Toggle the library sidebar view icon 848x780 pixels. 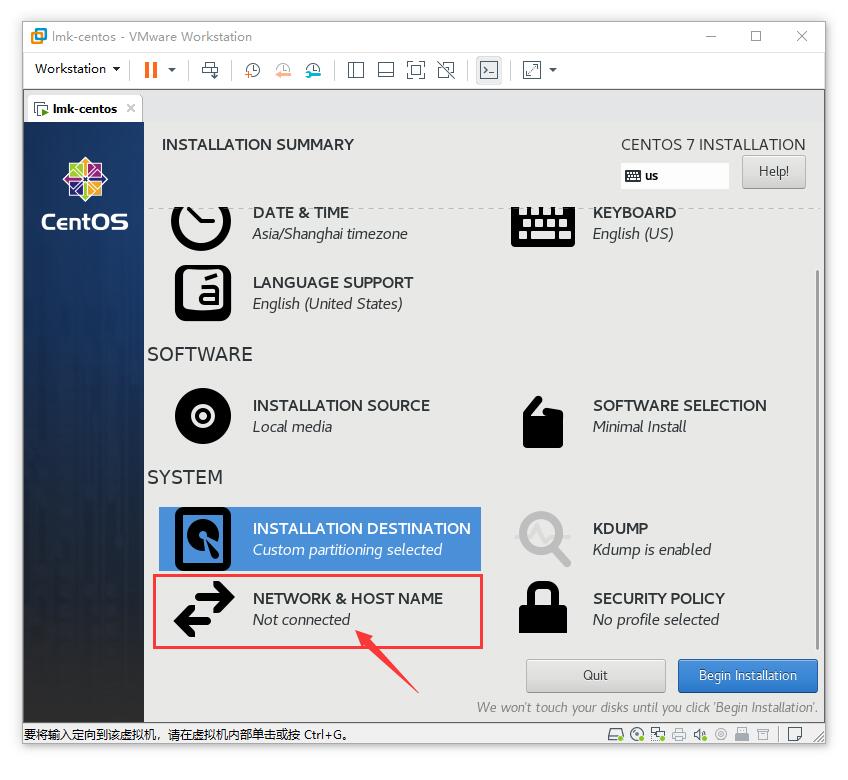[355, 70]
